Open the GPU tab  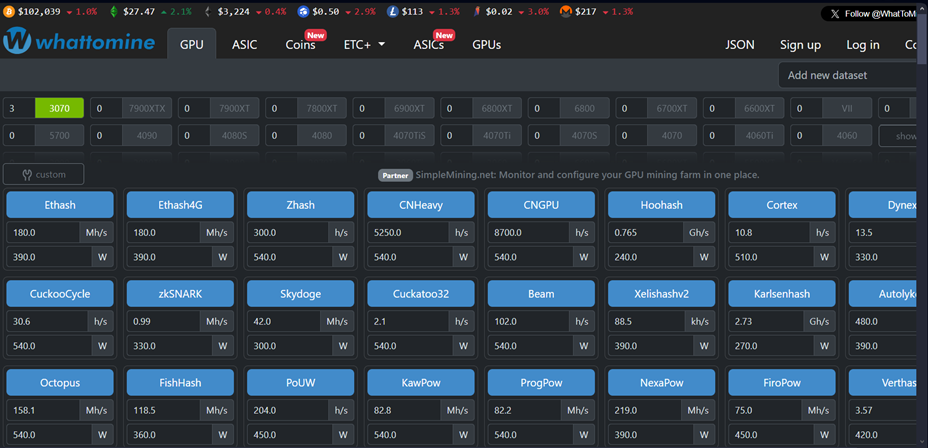click(x=192, y=45)
